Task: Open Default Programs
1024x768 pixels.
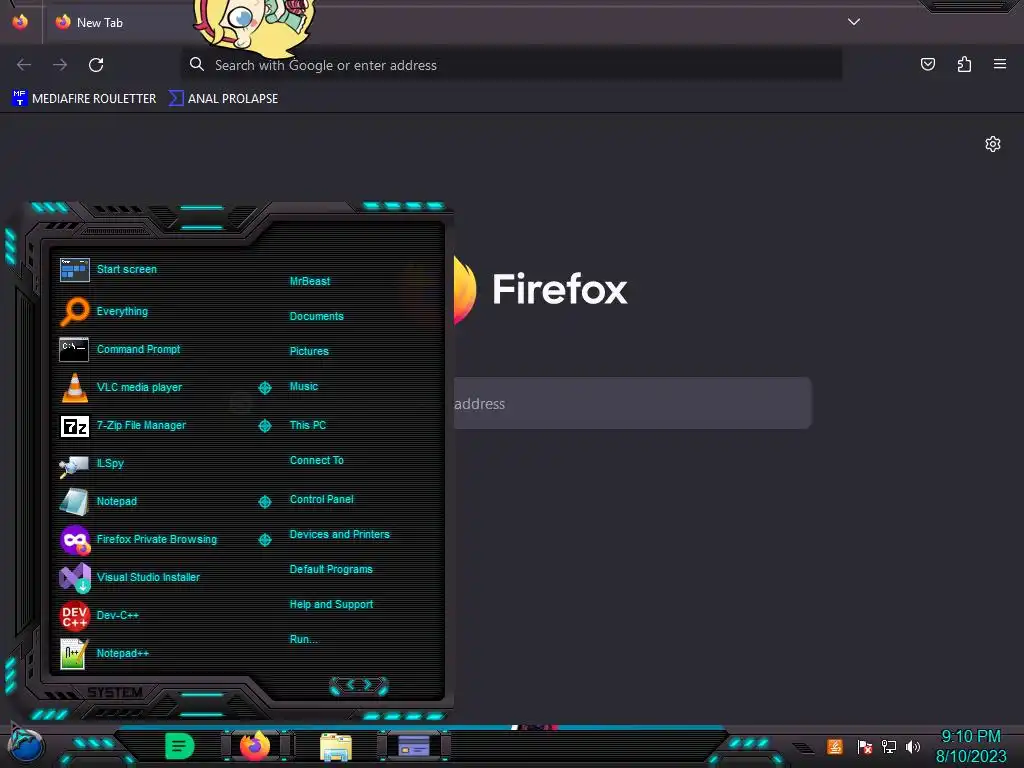Action: click(331, 569)
